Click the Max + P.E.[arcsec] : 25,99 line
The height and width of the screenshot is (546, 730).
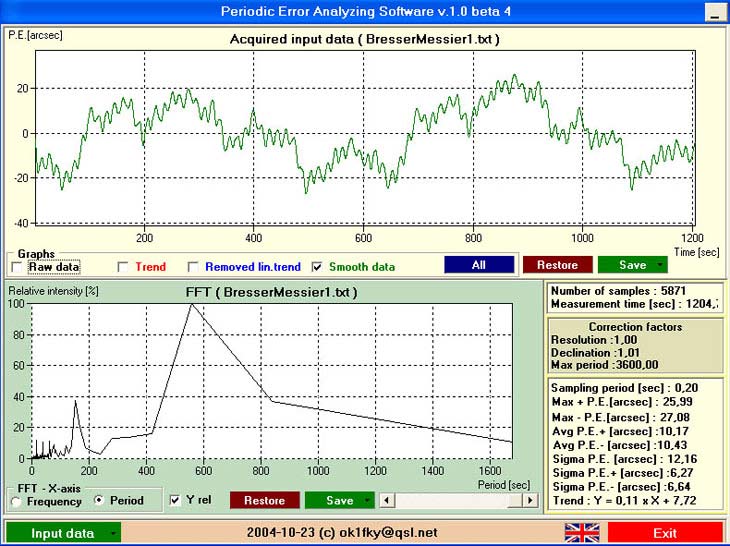pos(622,402)
